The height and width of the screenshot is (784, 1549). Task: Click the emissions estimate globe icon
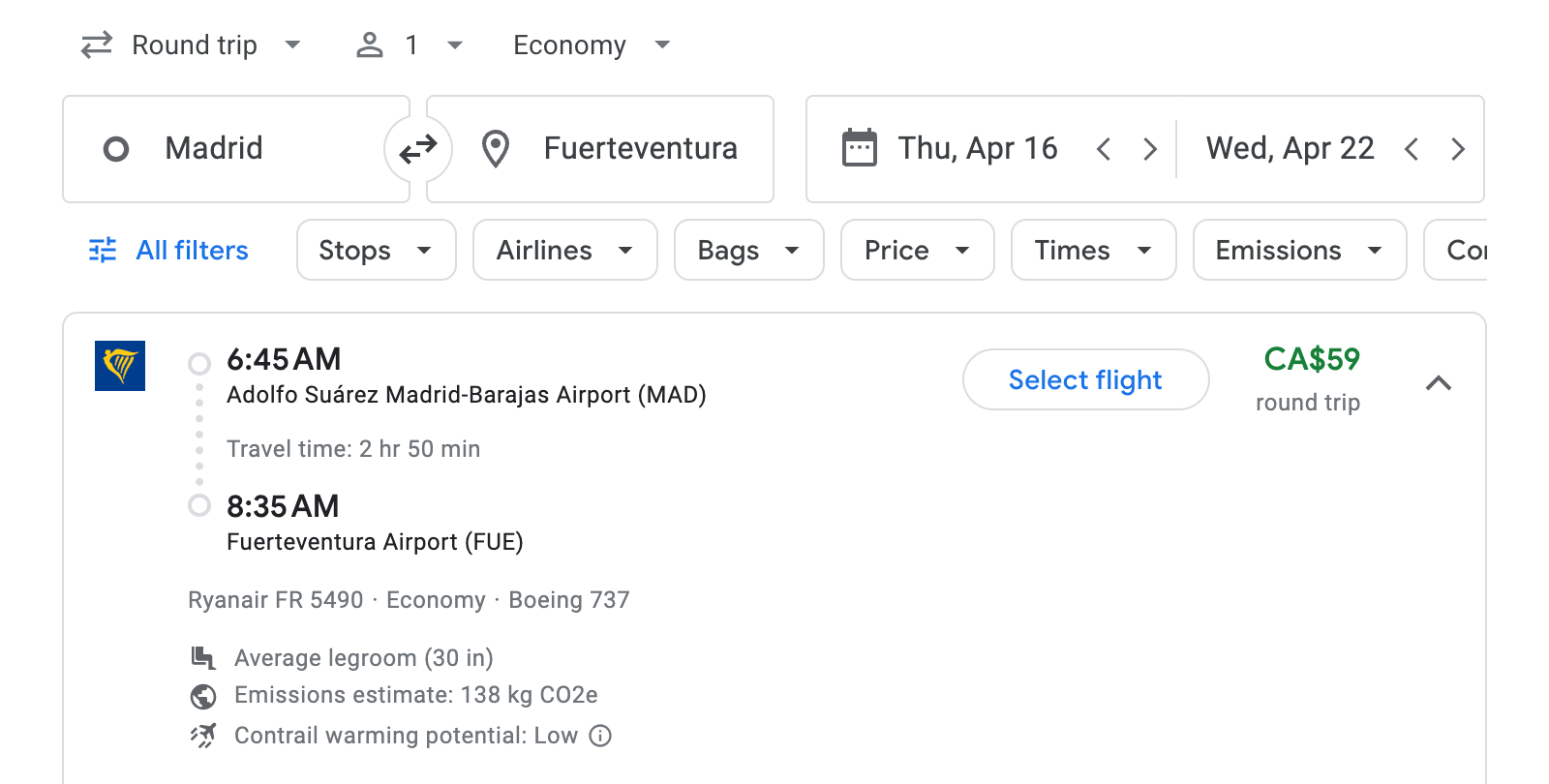click(x=202, y=695)
